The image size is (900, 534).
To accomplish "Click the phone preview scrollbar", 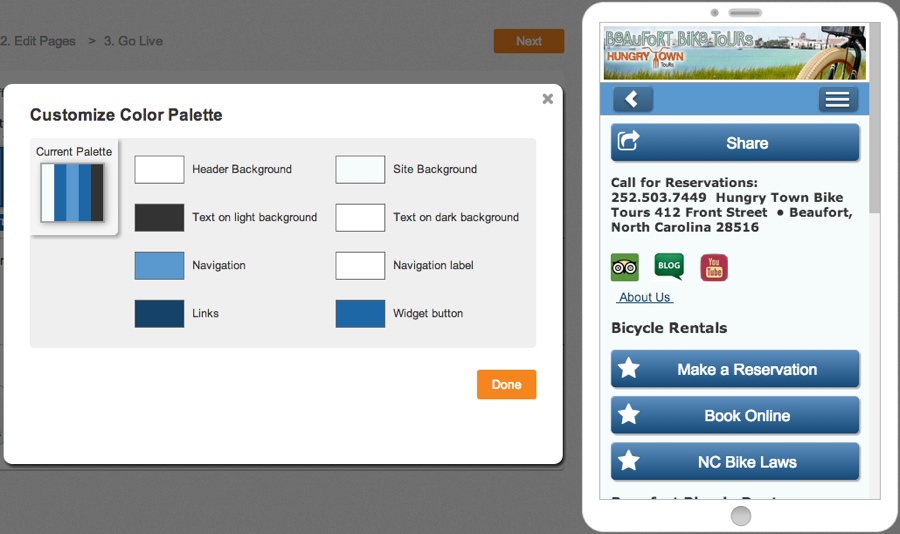I will (x=875, y=118).
